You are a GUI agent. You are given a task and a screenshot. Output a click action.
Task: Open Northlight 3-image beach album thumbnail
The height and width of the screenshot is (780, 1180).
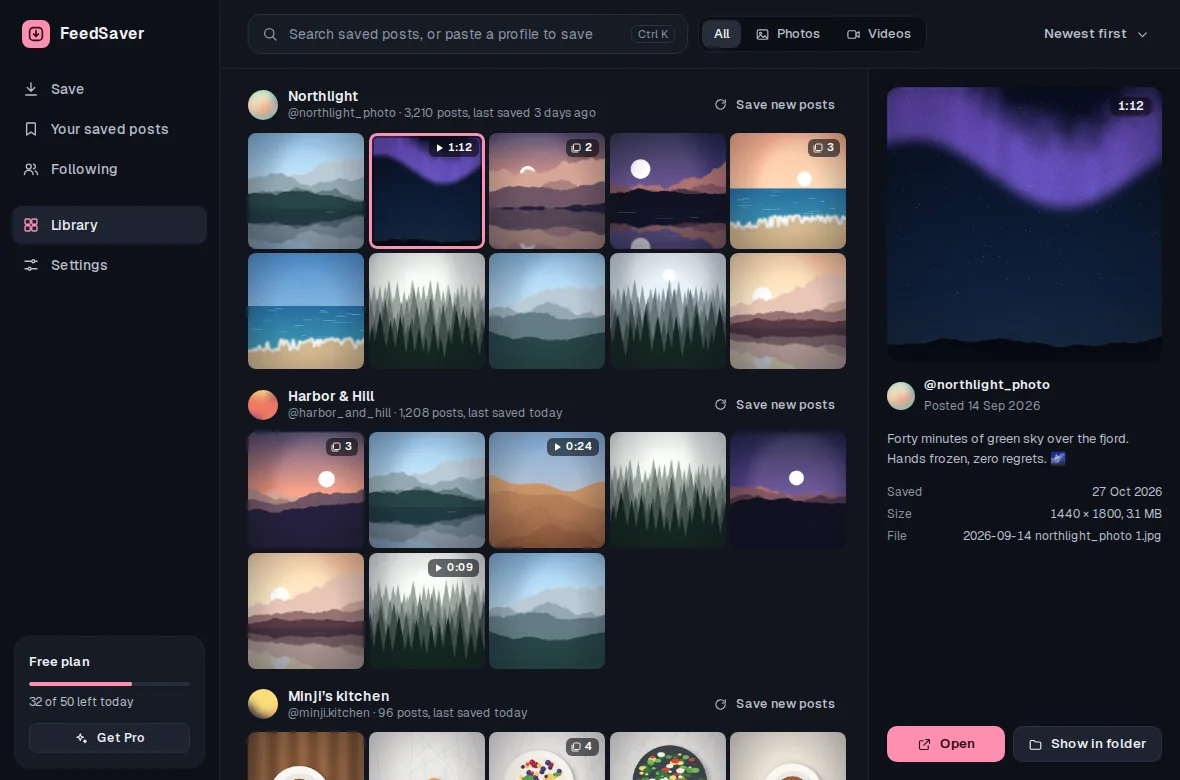point(788,190)
